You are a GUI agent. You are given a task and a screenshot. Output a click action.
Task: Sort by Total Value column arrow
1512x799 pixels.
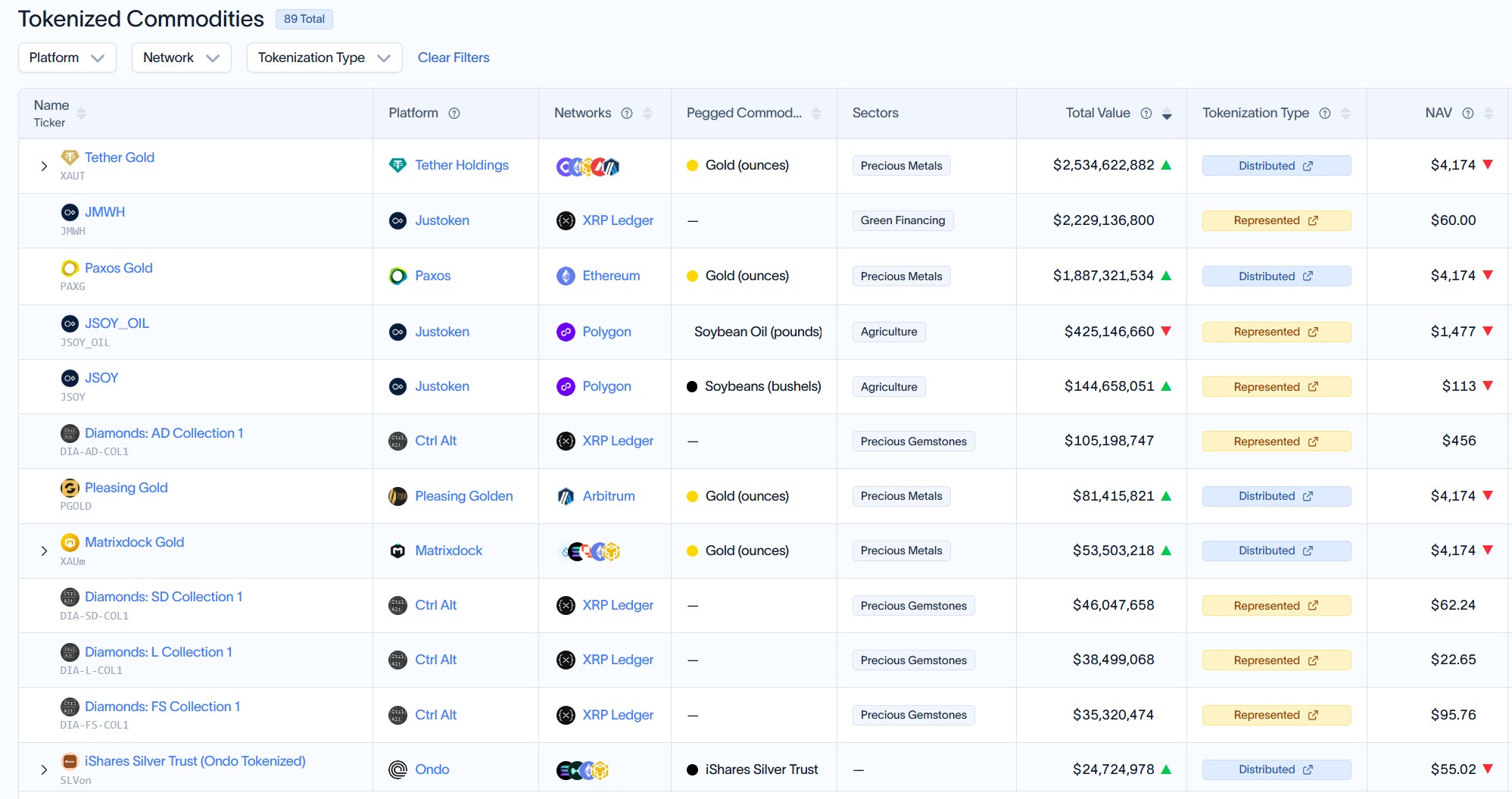[x=1167, y=114]
